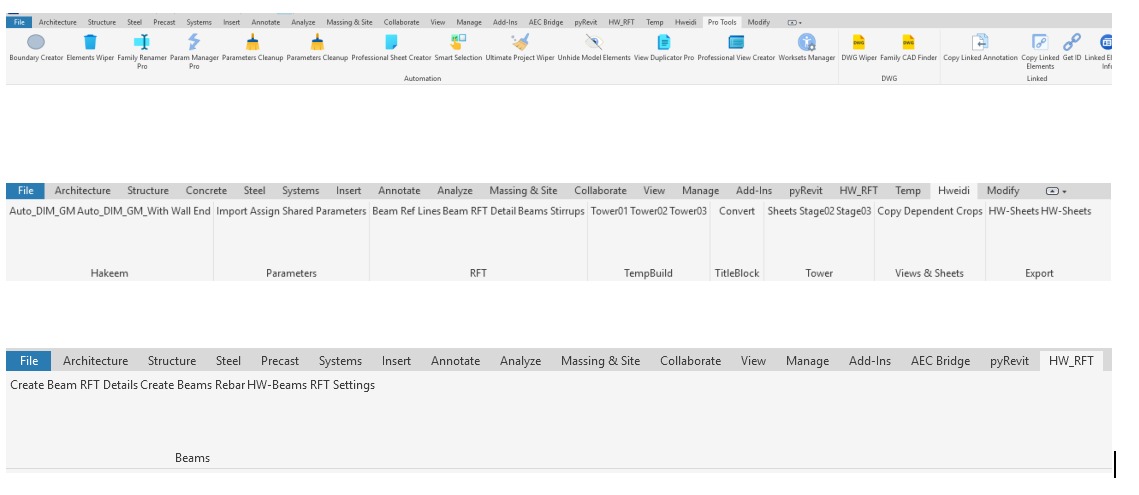This screenshot has width=1139, height=495.
Task: Open Analyze tab in middle ribbon
Action: (x=455, y=190)
